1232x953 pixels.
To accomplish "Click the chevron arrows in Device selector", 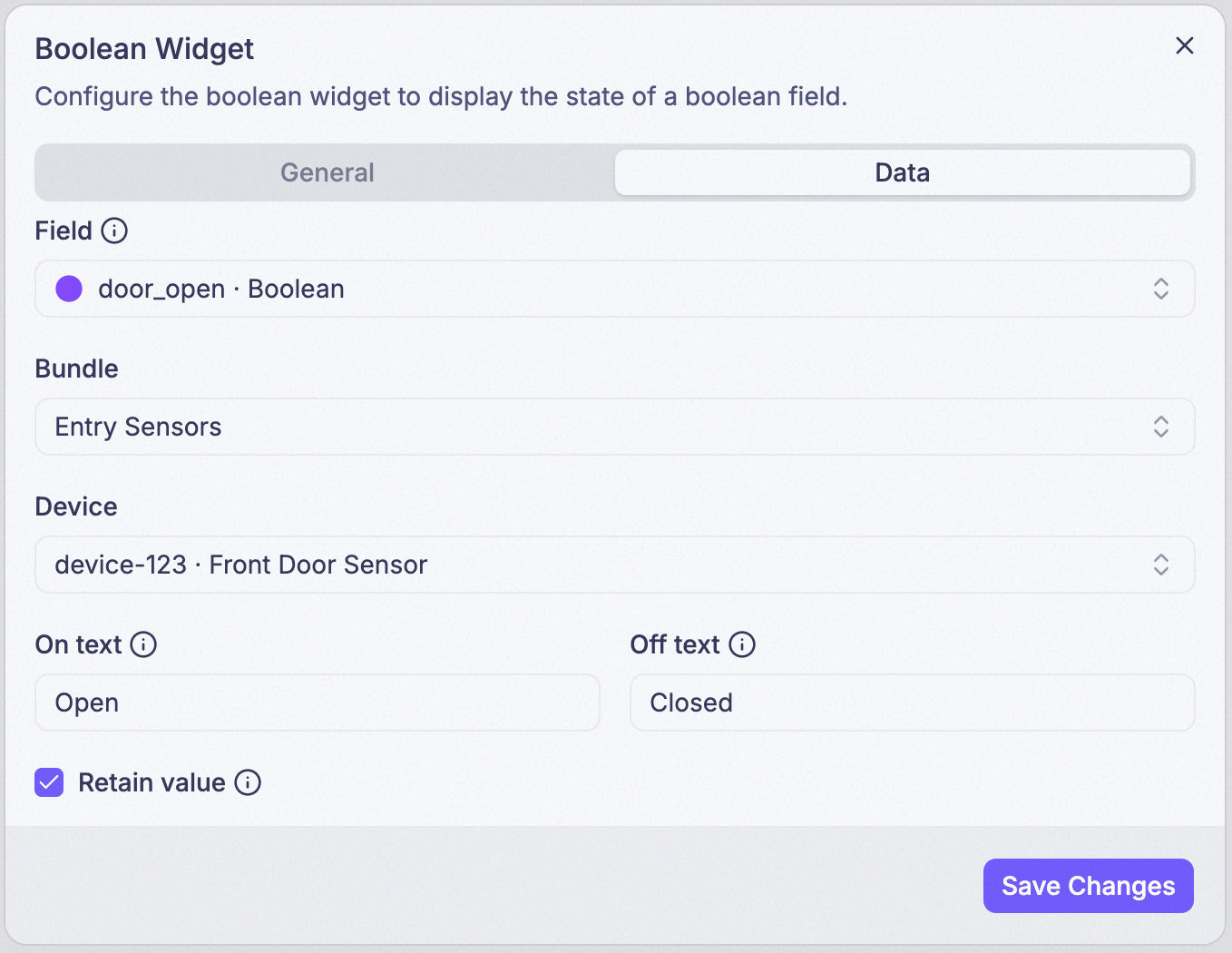I will point(1161,565).
